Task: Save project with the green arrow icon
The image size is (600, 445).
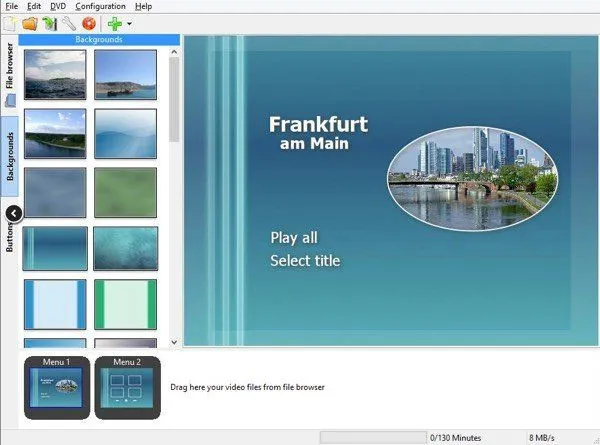Action: coord(48,23)
